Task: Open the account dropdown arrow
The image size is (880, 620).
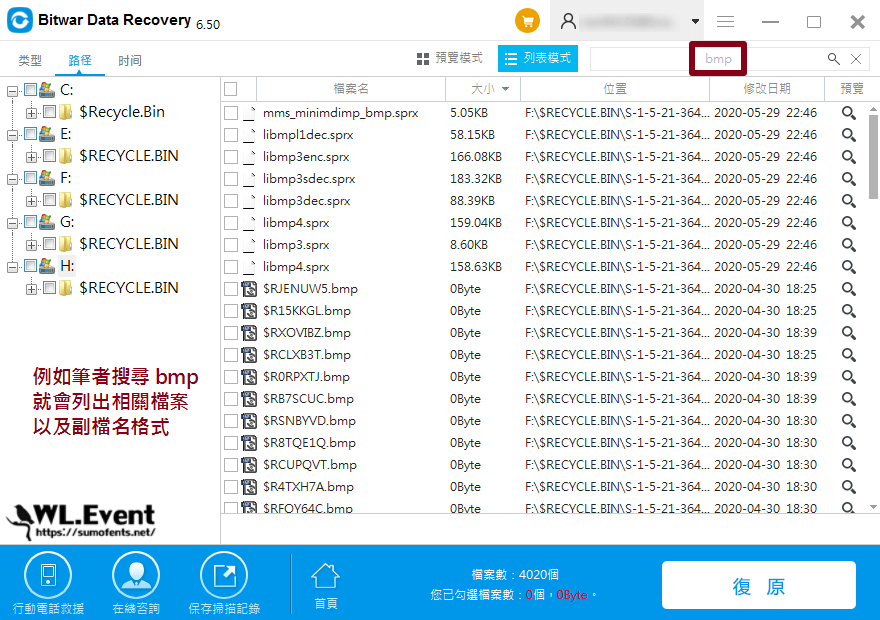Action: click(x=695, y=21)
